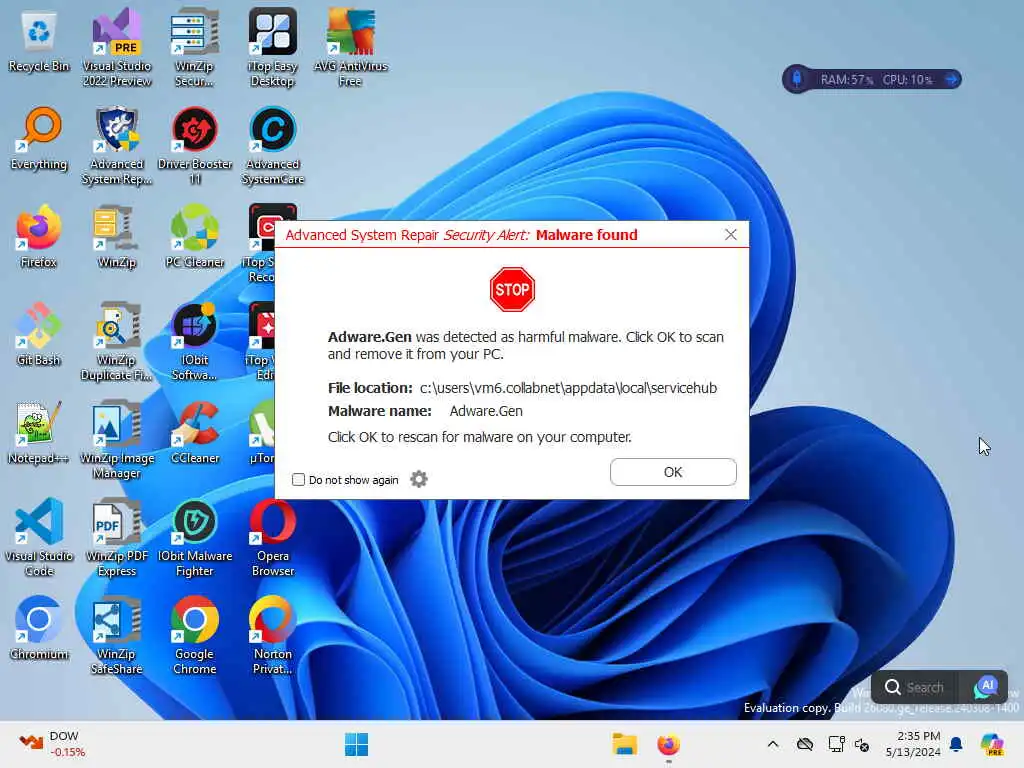Launch Google Chrome desktop shortcut
Image resolution: width=1024 pixels, height=768 pixels.
point(195,635)
